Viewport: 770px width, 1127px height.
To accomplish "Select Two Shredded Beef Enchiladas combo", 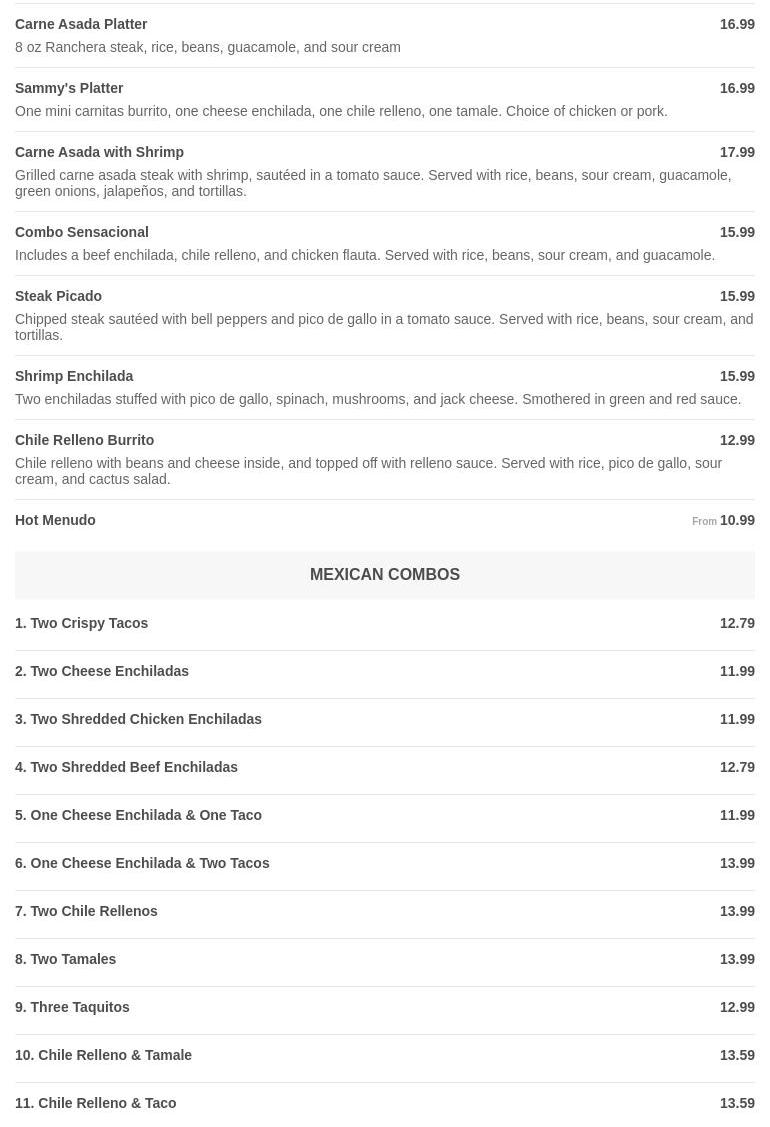I will tap(127, 767).
